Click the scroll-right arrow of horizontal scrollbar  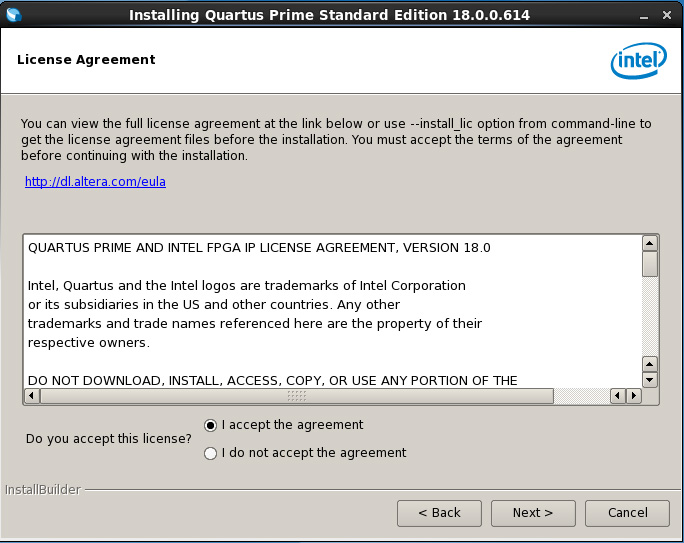[634, 396]
